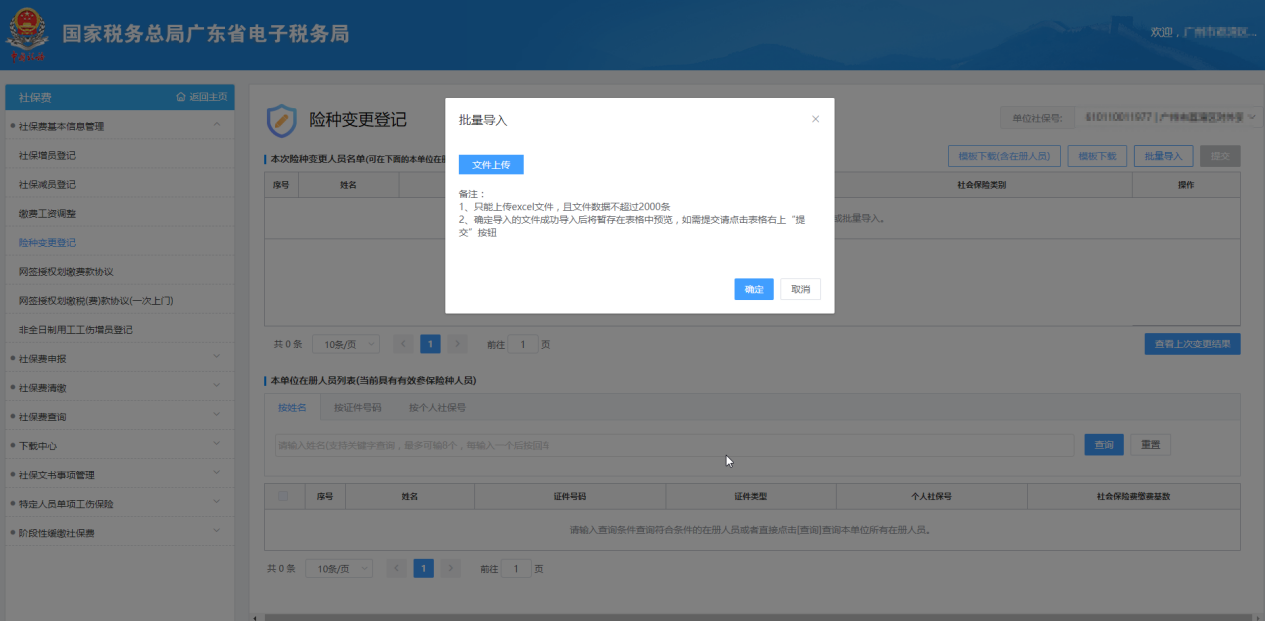Switch to the 按个人社保号 tab
This screenshot has width=1265, height=621.
[x=437, y=408]
